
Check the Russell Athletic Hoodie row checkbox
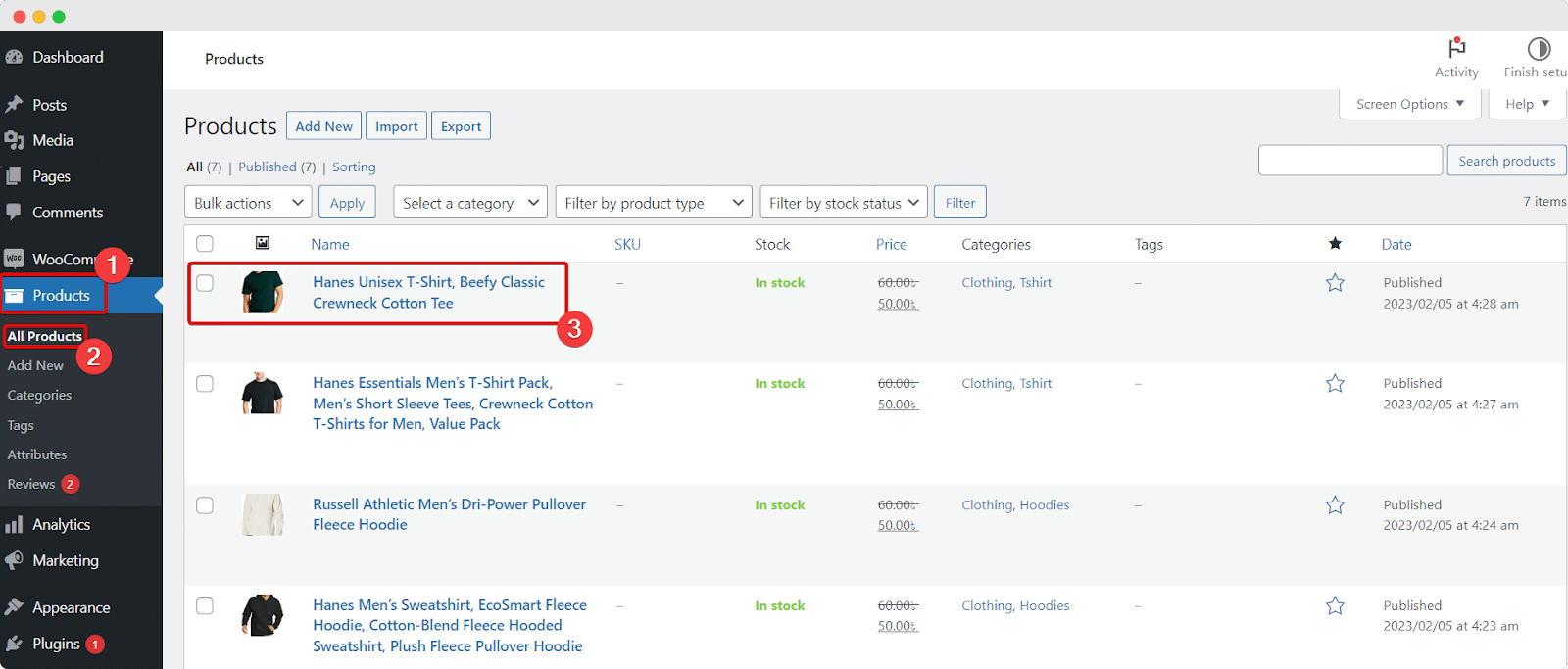tap(205, 505)
